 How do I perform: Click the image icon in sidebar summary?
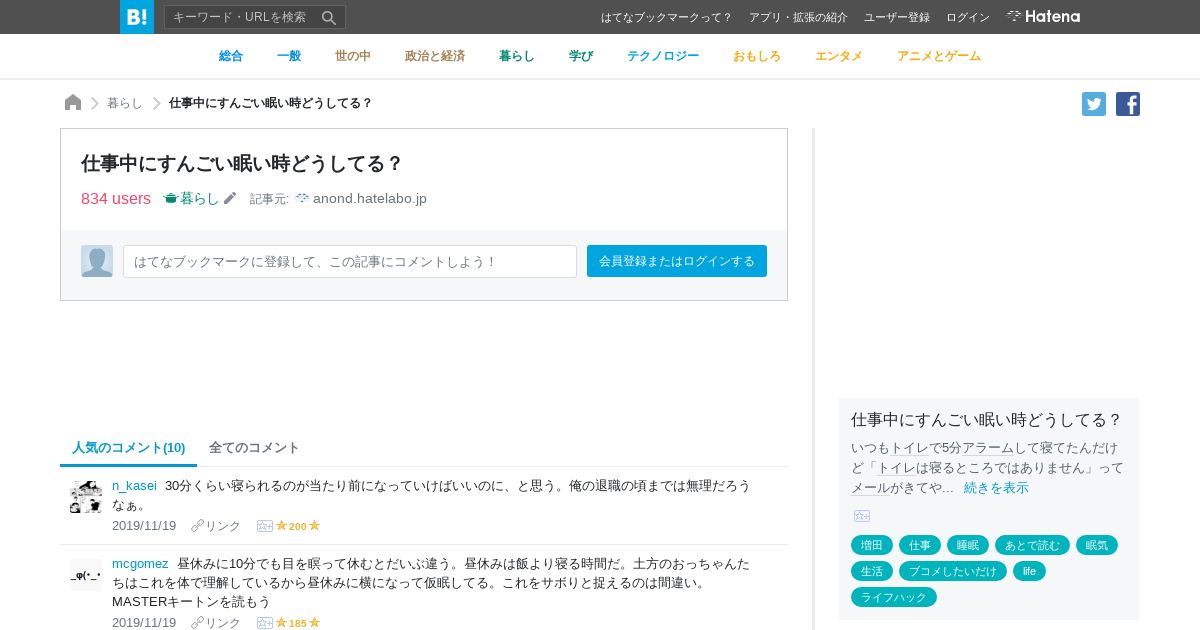click(862, 516)
